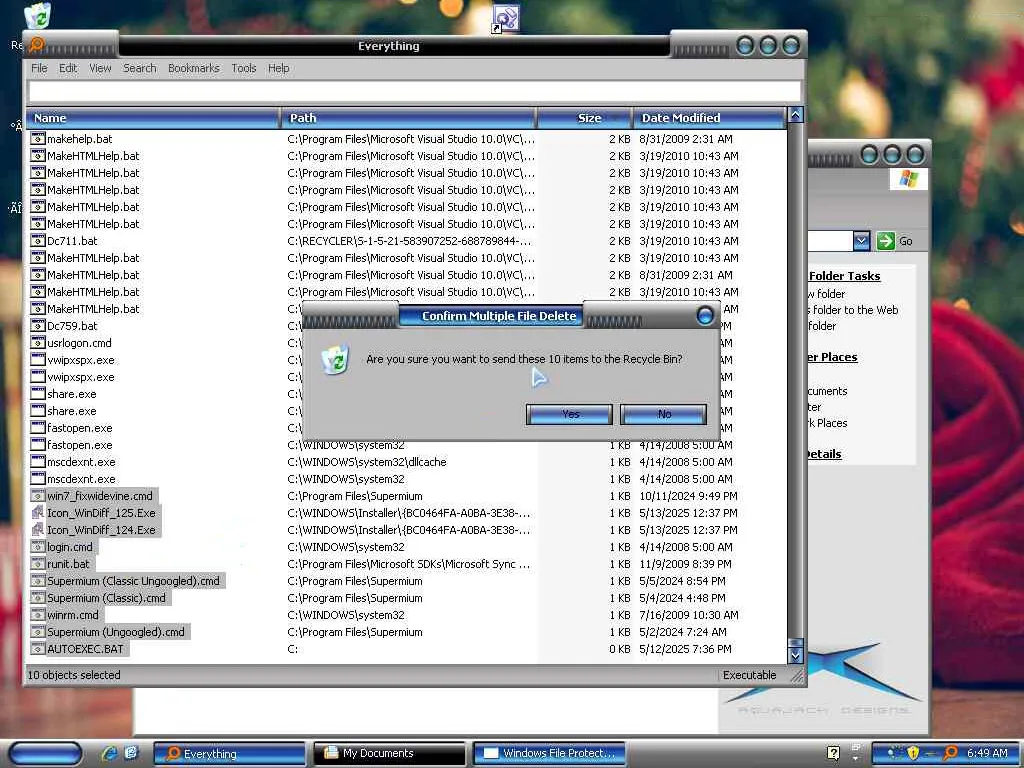Viewport: 1024px width, 768px height.
Task: Sort results by the Size column header
Action: (584, 118)
